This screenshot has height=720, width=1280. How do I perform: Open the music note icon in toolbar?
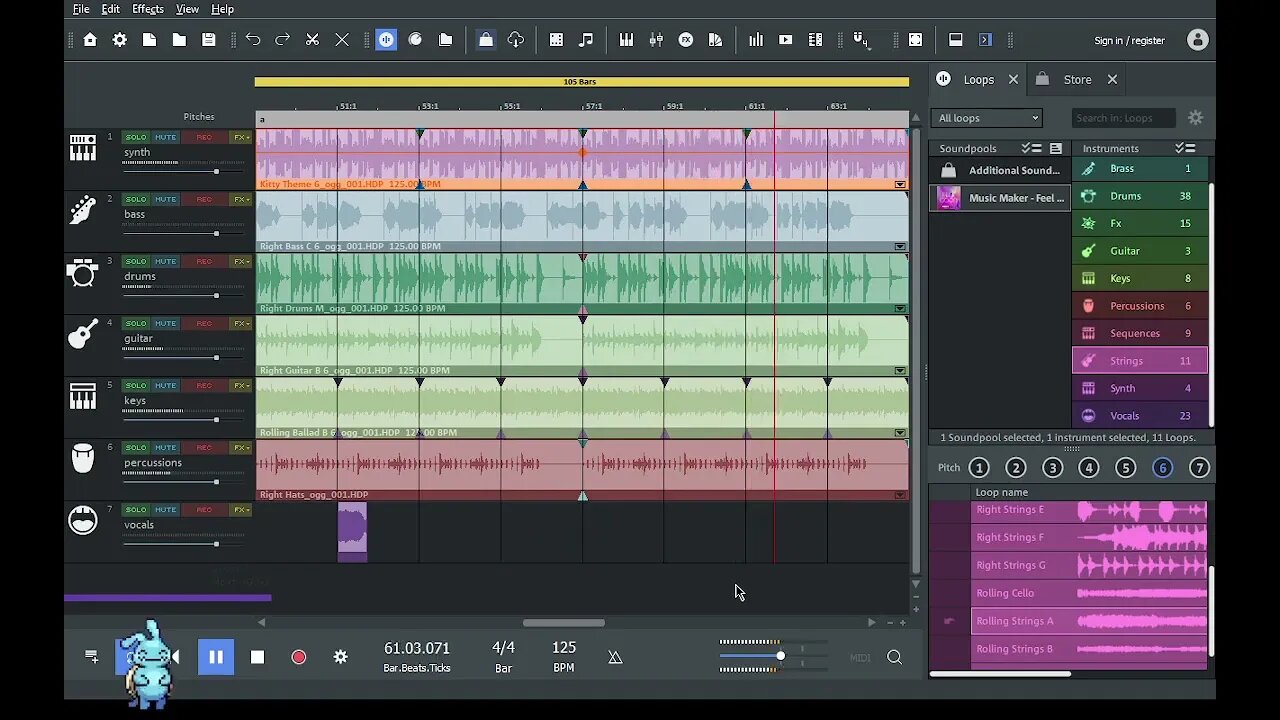(x=586, y=40)
